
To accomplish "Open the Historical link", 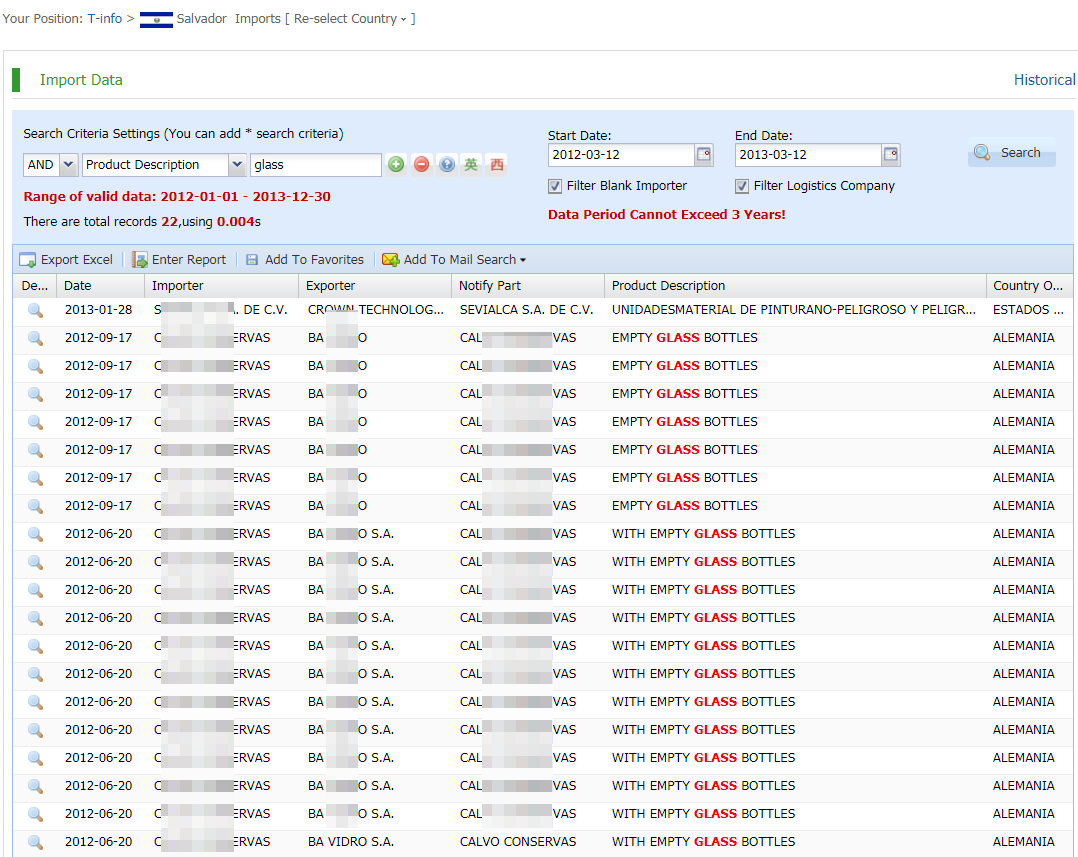I will [1044, 80].
